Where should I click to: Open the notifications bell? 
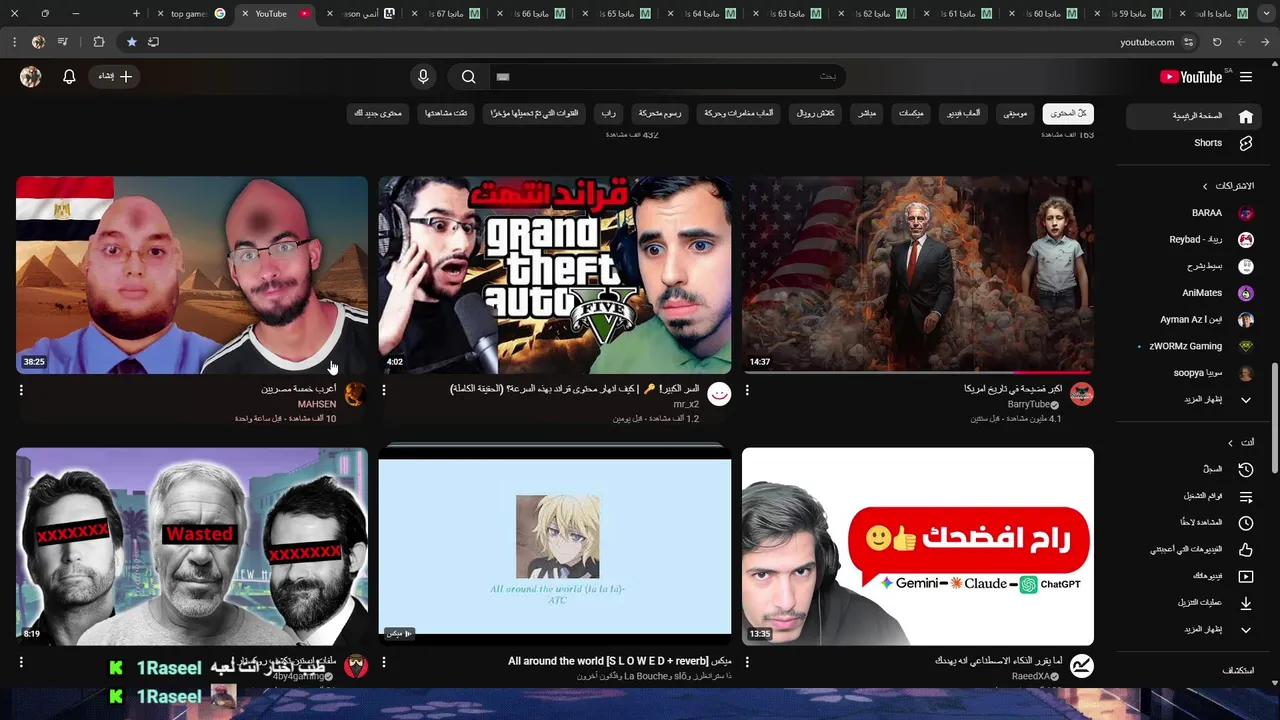click(x=69, y=77)
